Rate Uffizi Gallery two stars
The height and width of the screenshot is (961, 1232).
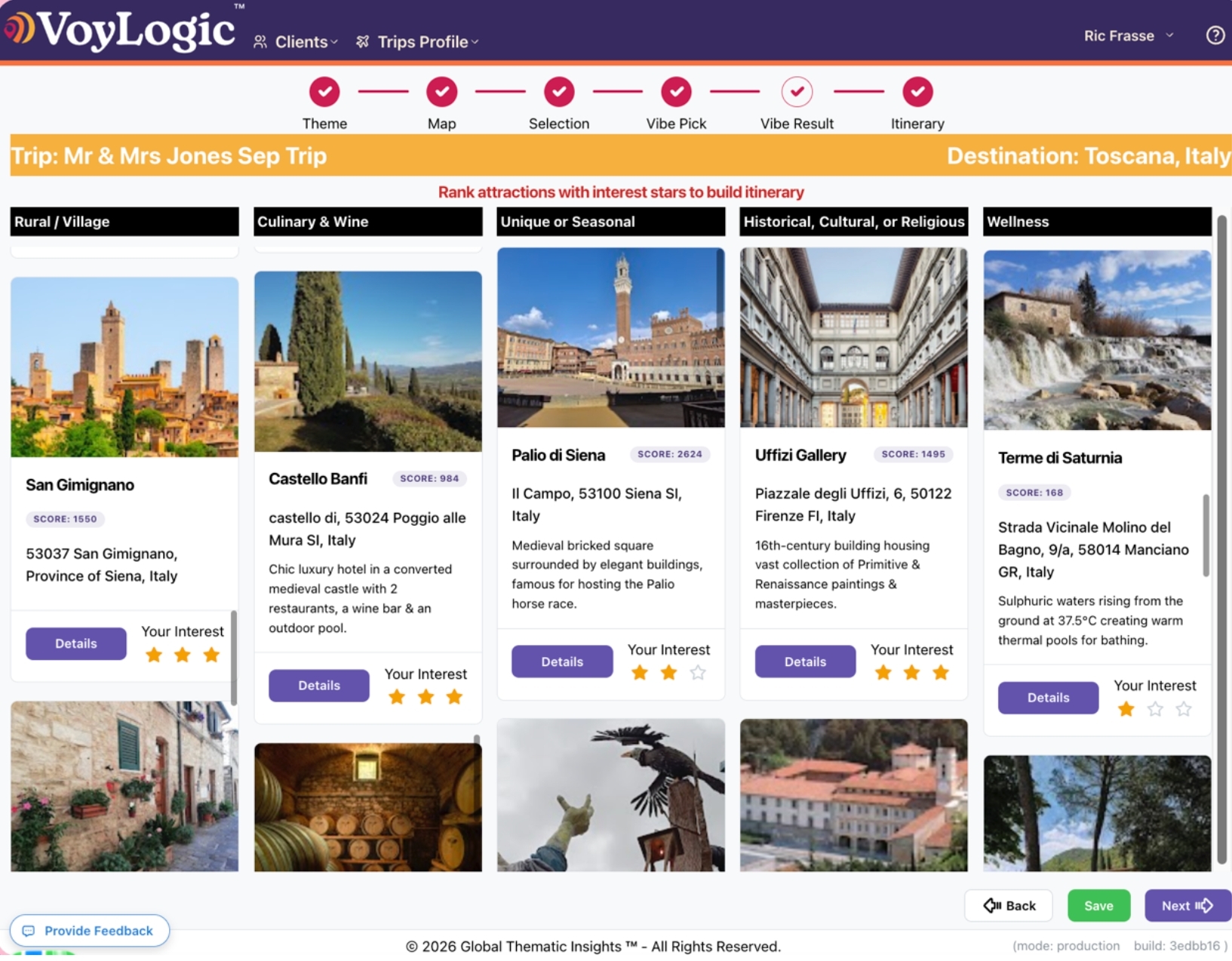[911, 673]
